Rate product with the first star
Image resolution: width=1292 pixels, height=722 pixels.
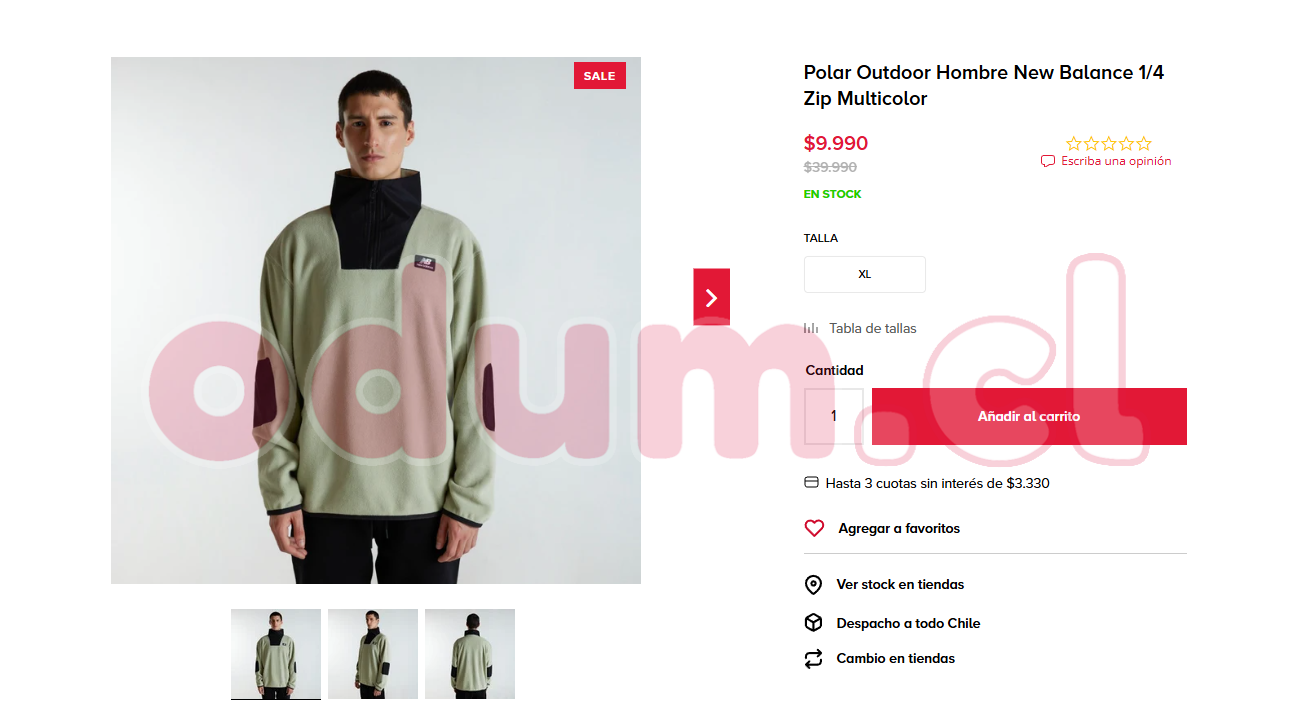point(1074,144)
